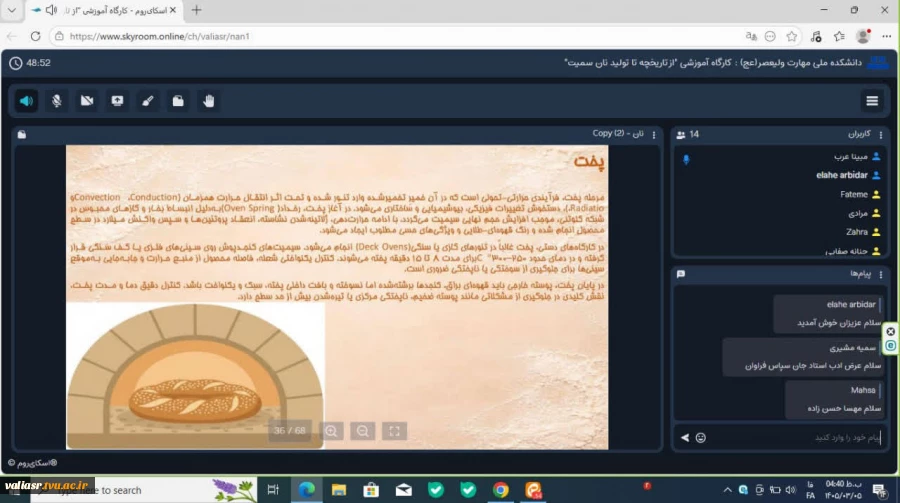Viewport: 900px width, 503px height.
Task: Select user Zahra in the users list
Action: 856,232
